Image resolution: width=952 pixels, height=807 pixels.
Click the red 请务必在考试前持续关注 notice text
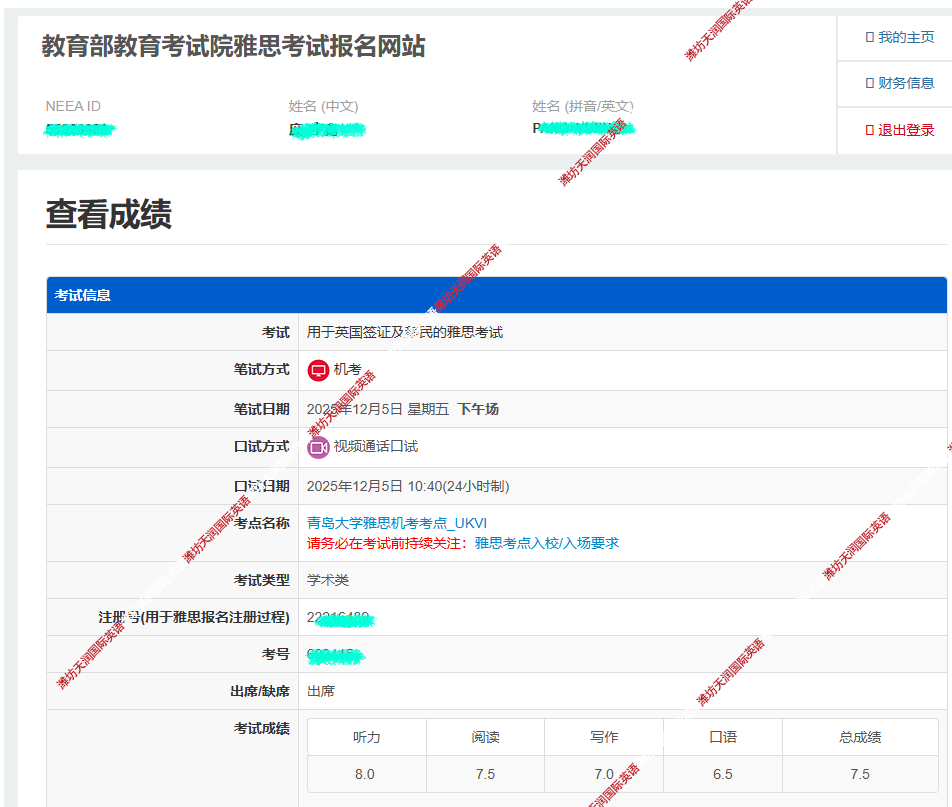387,543
